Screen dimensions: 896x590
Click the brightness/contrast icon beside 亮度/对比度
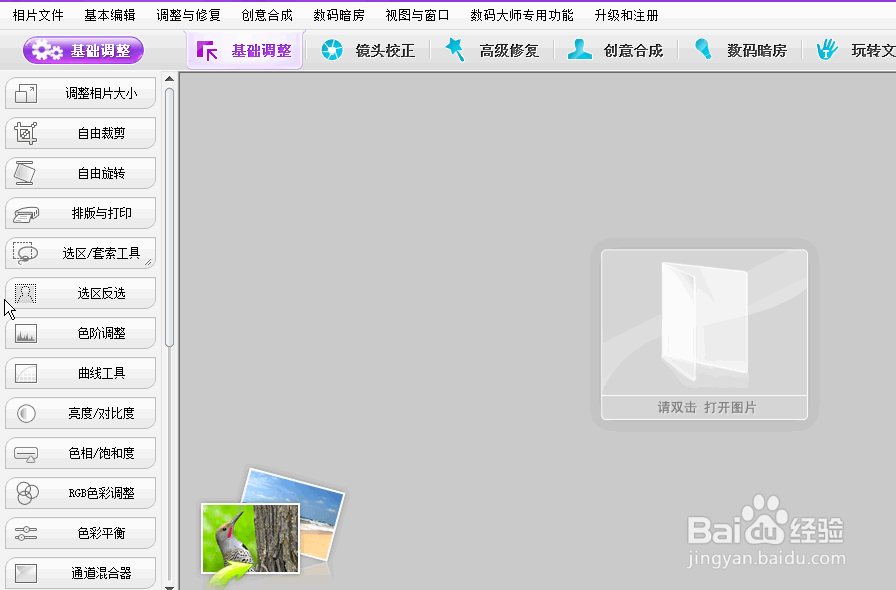pos(26,413)
